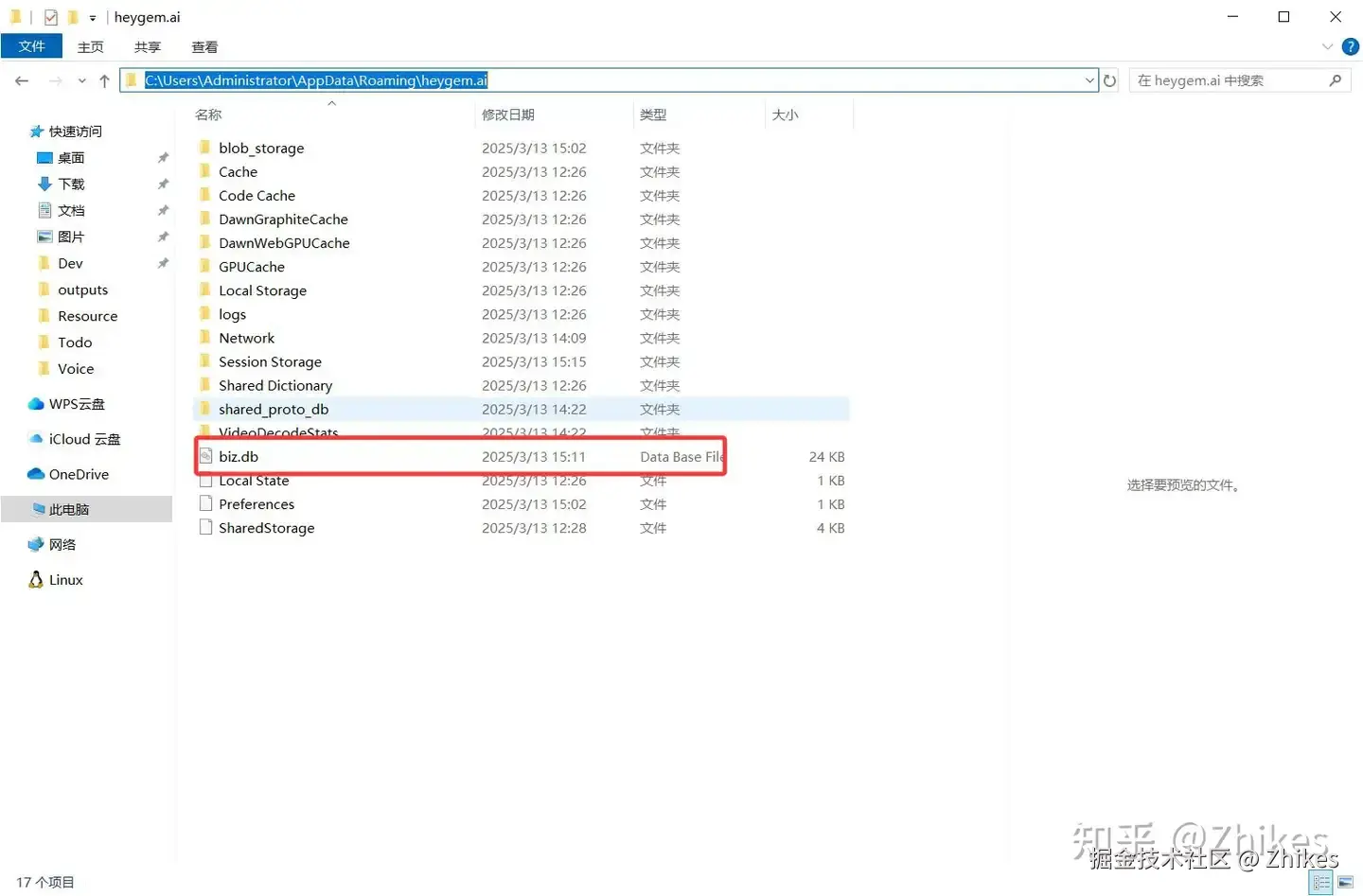Select the GPUCache folder
Image resolution: width=1363 pixels, height=896 pixels.
tap(251, 267)
